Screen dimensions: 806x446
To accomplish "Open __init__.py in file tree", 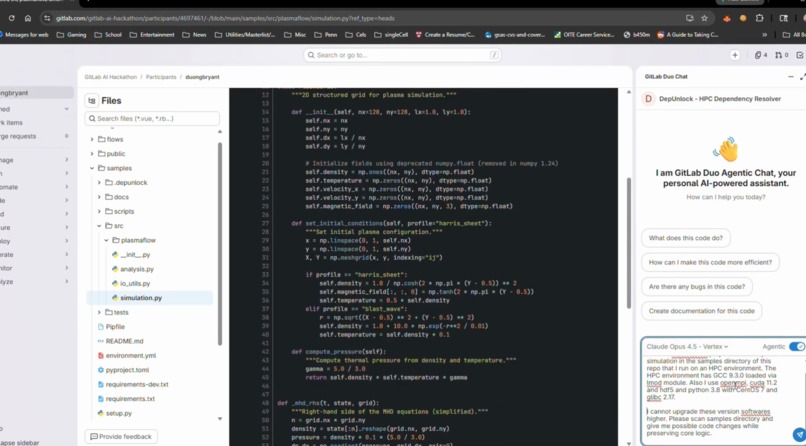I will pos(135,254).
